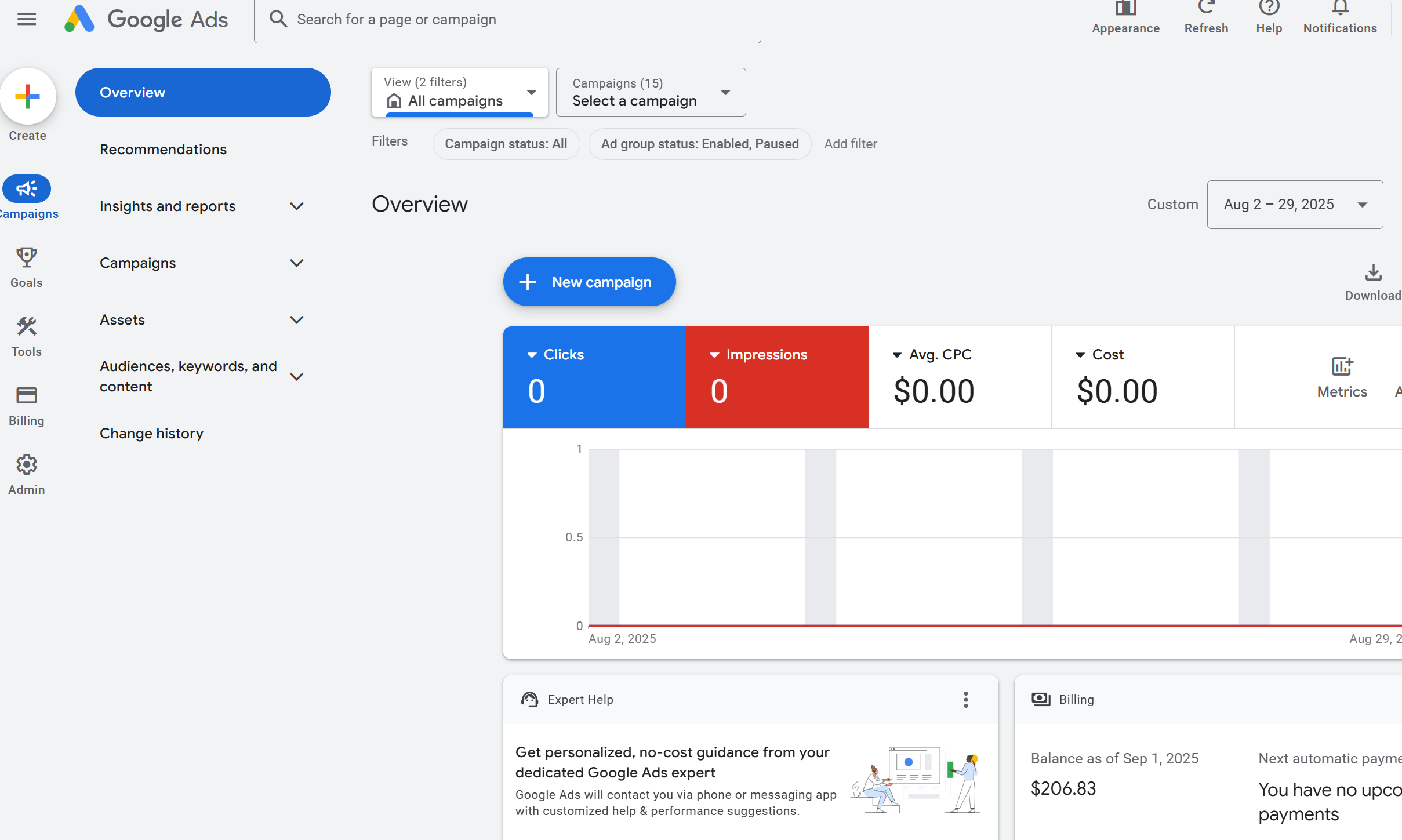Open the Billing card icon in sidebar
The height and width of the screenshot is (840, 1402).
coord(27,395)
